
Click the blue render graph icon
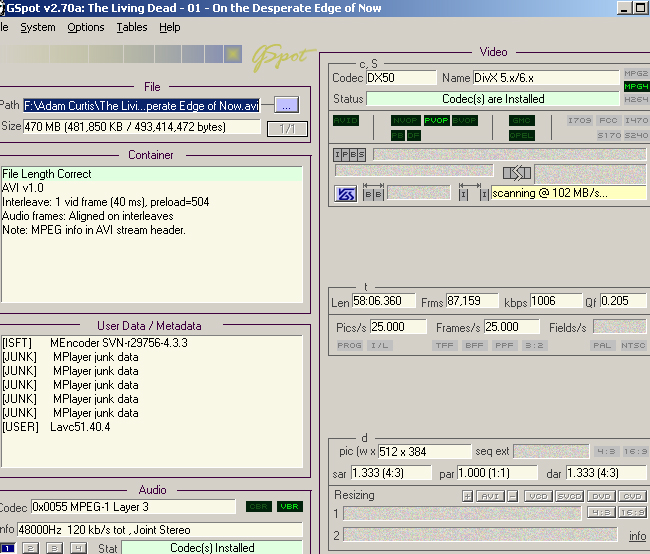click(344, 193)
